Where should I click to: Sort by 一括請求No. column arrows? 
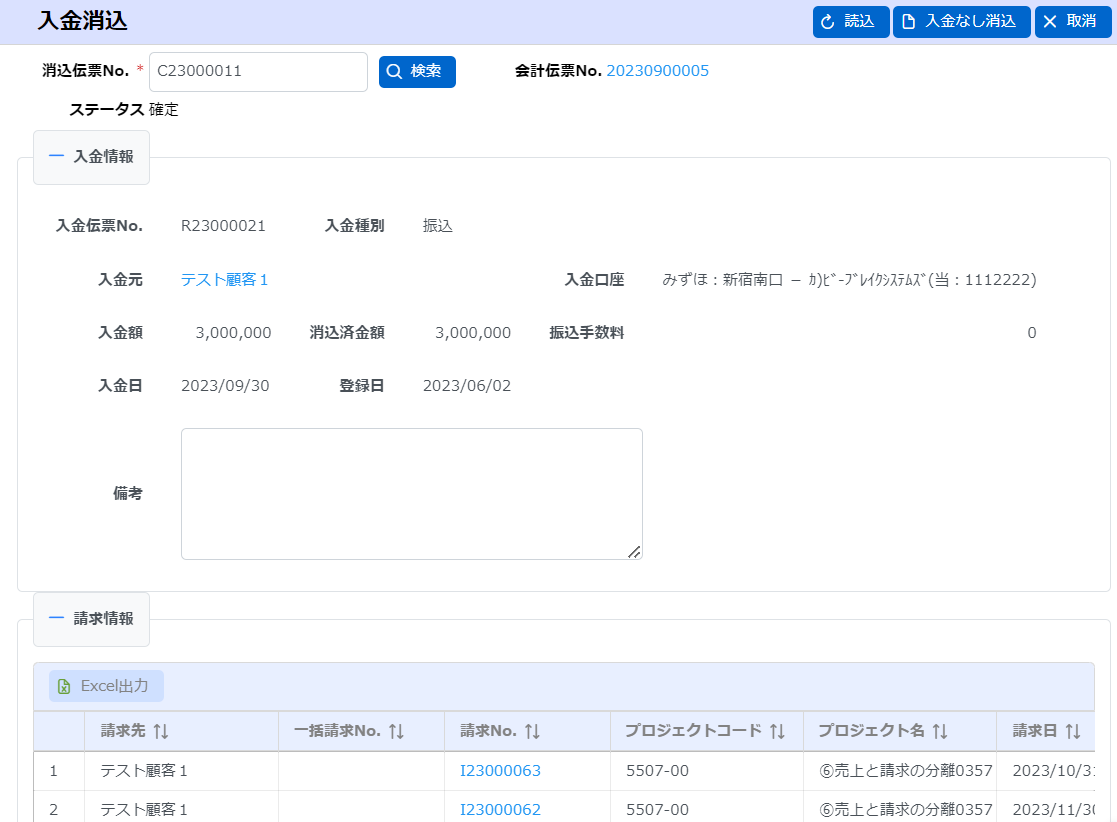pos(397,731)
